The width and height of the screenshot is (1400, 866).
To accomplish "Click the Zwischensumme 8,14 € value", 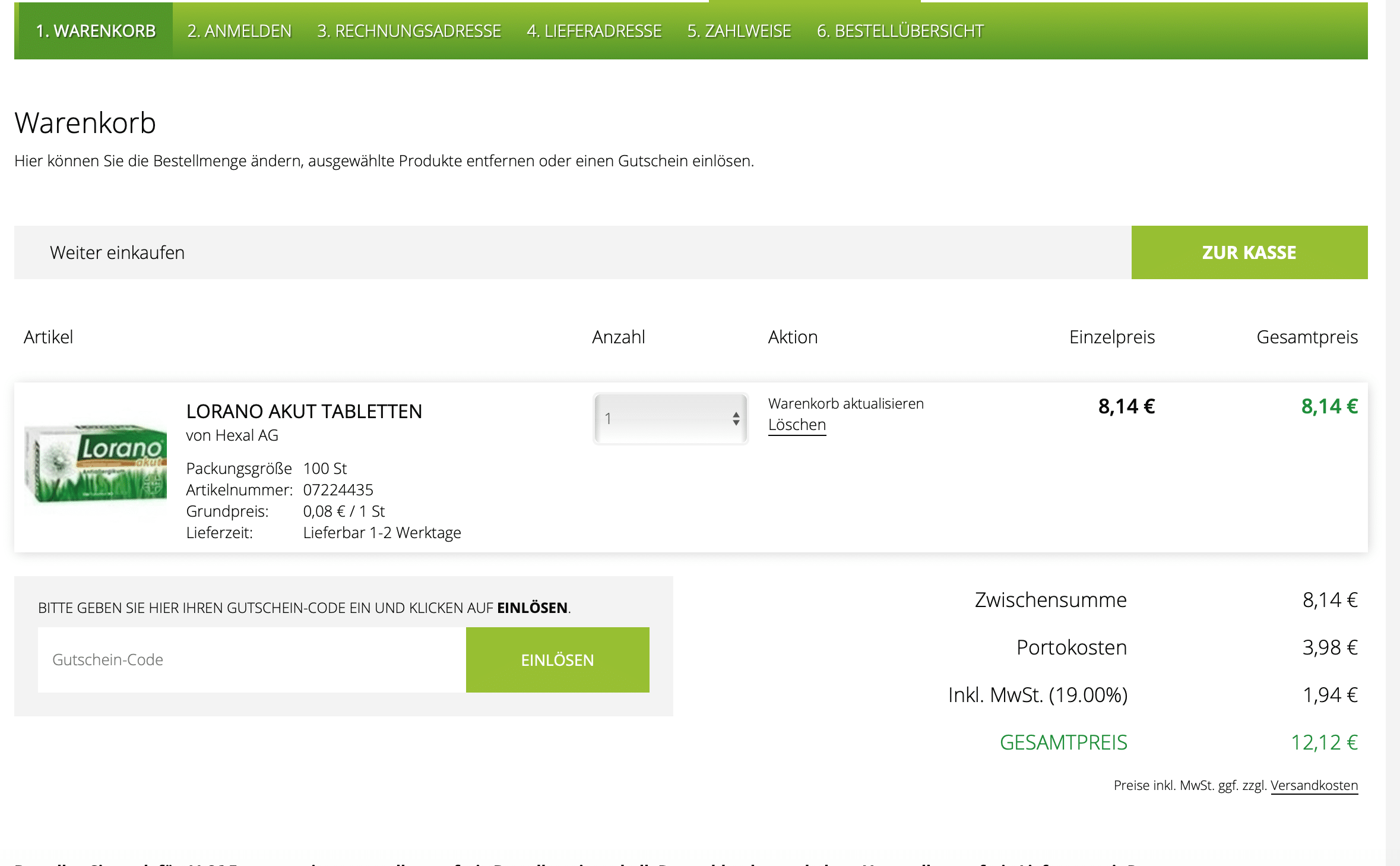I will click(x=1330, y=600).
